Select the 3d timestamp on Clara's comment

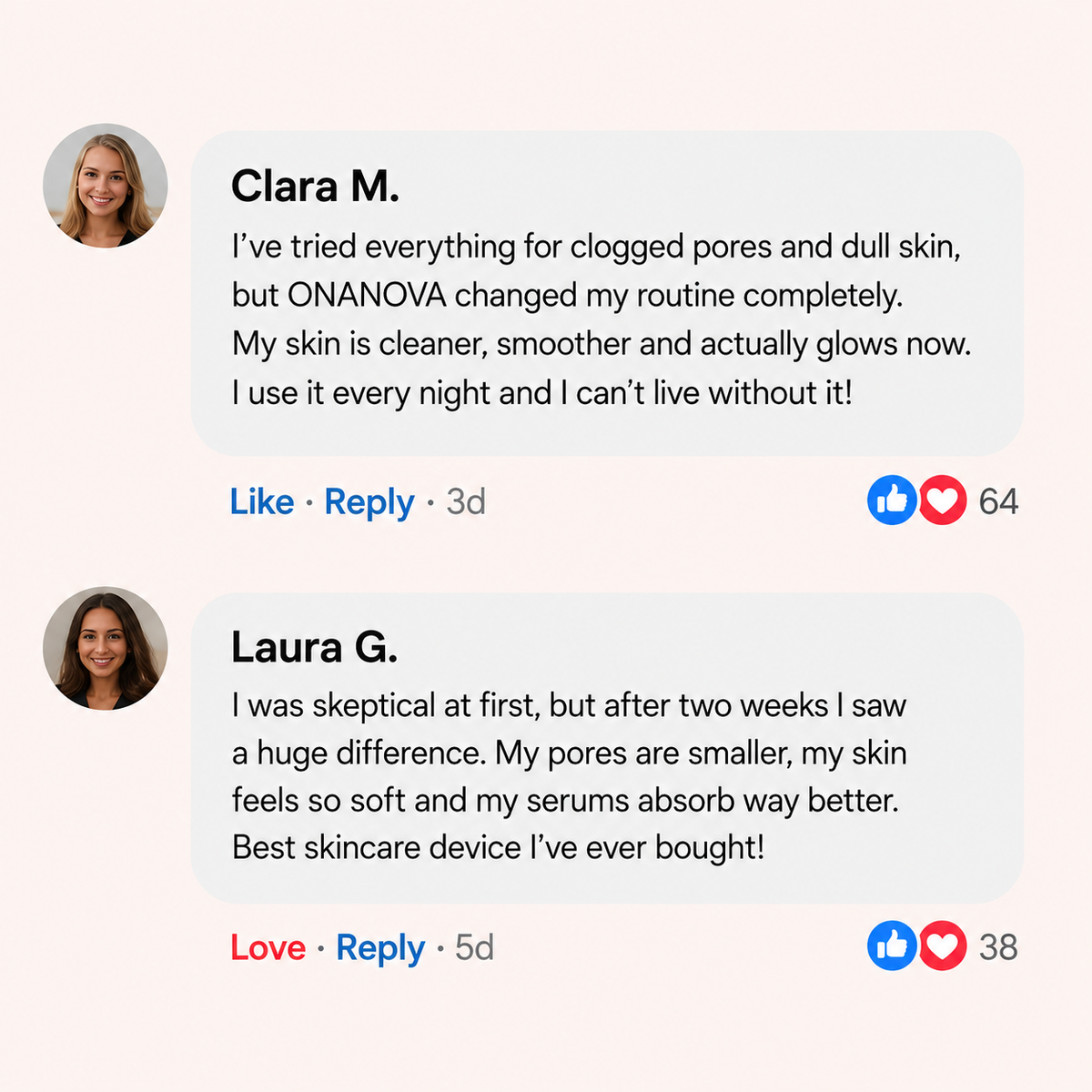[466, 501]
